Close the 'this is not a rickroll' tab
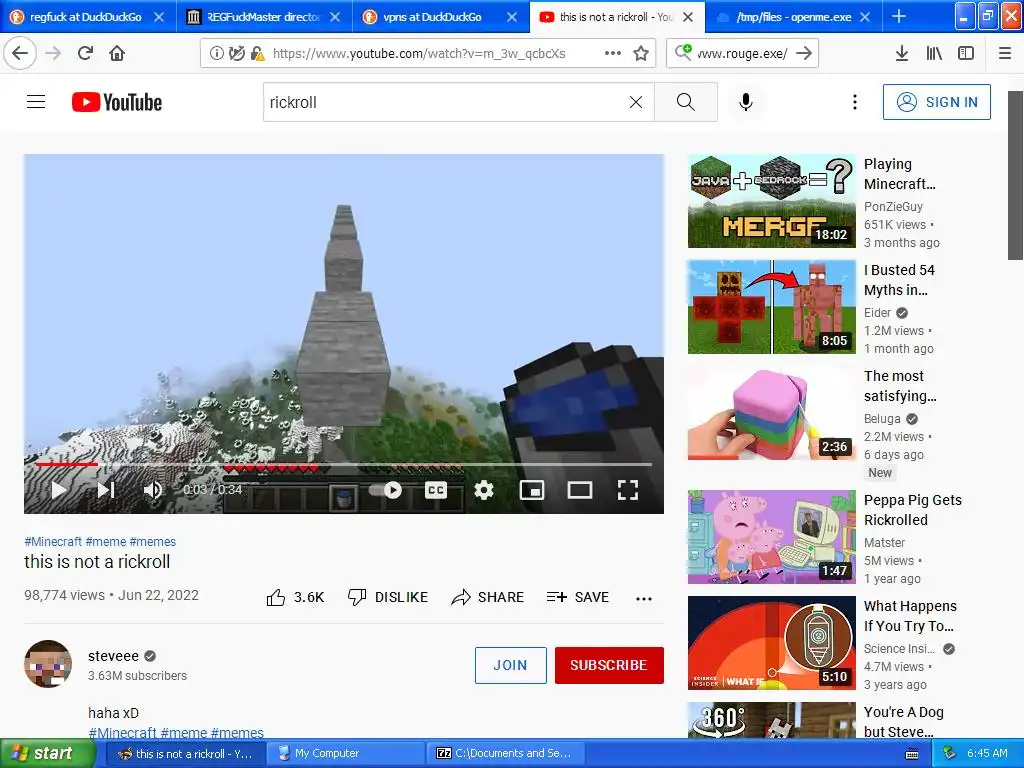 pos(688,17)
